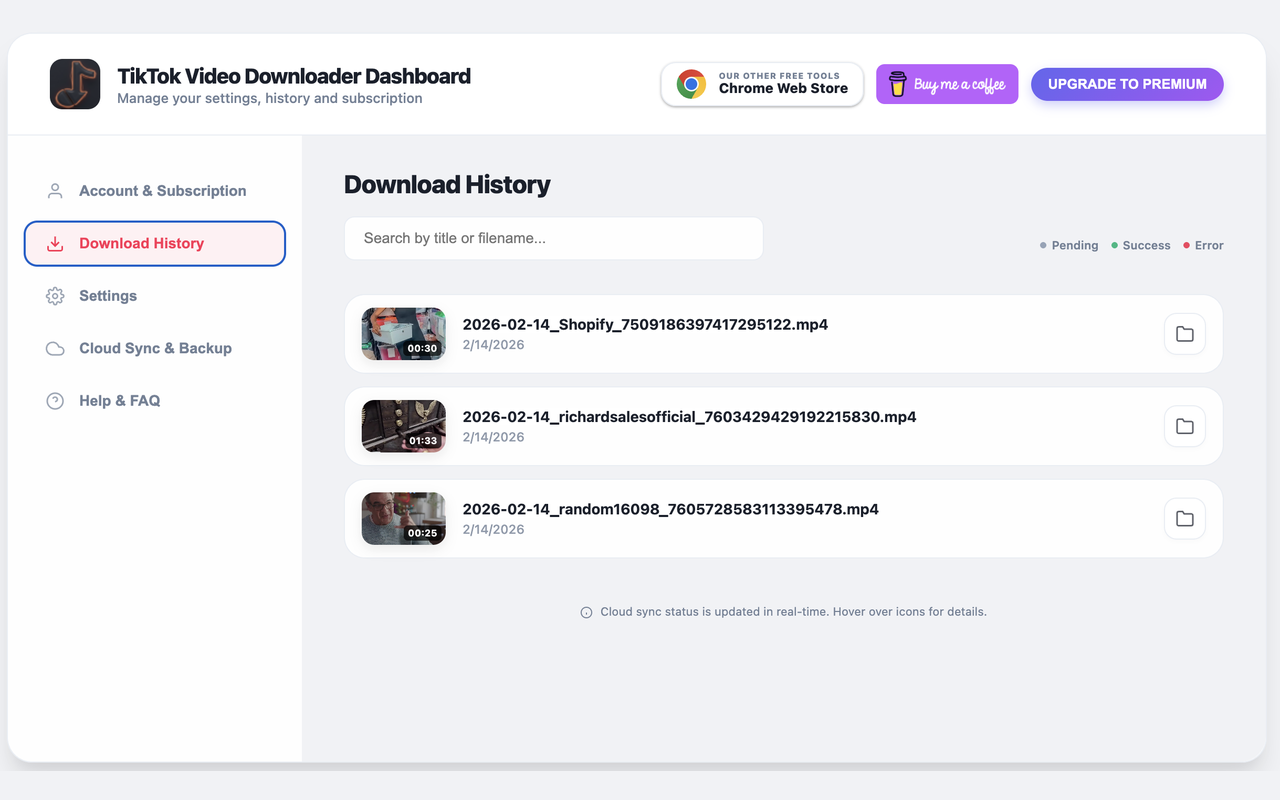Click the UPGRADE TO PREMIUM button

[x=1127, y=84]
